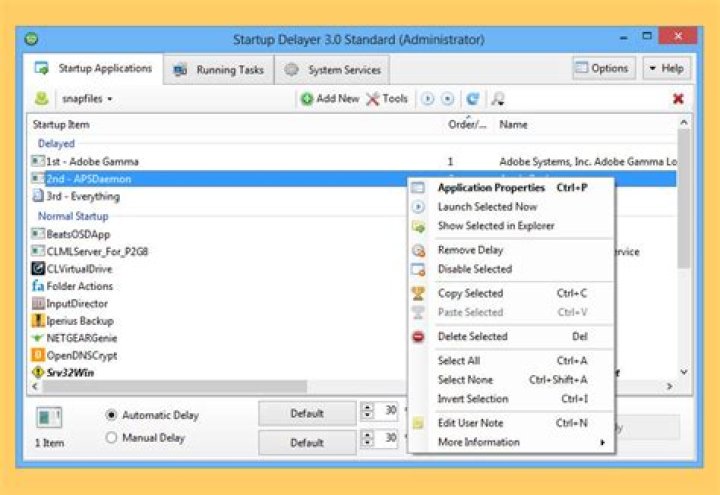Select the CLMLServer_For_P2G8 item
720x495 pixels.
click(x=90, y=251)
